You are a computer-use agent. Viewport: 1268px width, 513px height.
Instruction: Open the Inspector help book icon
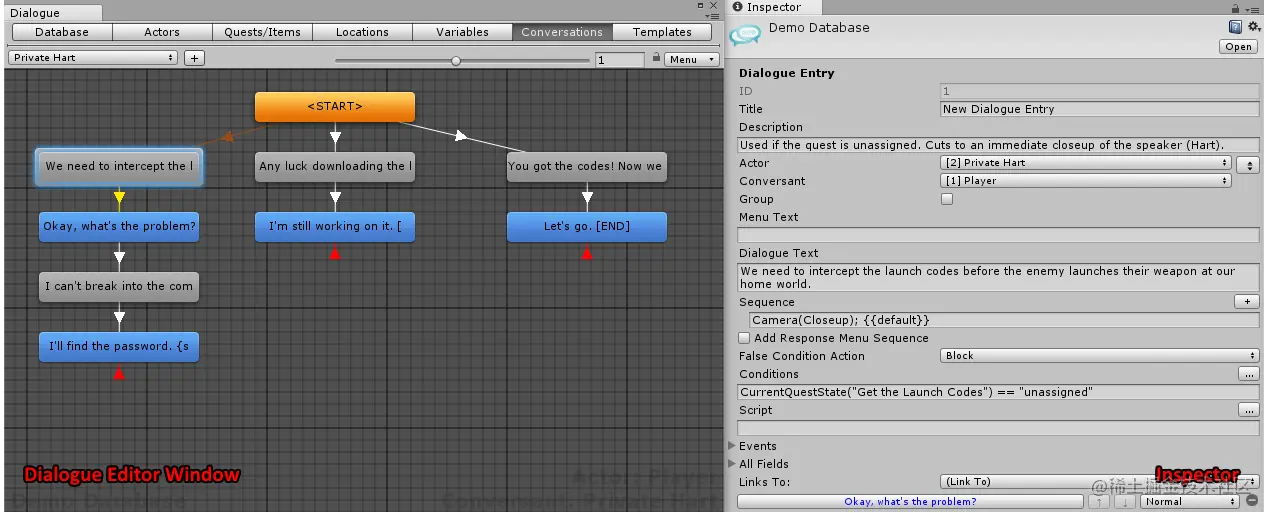pyautogui.click(x=1235, y=27)
